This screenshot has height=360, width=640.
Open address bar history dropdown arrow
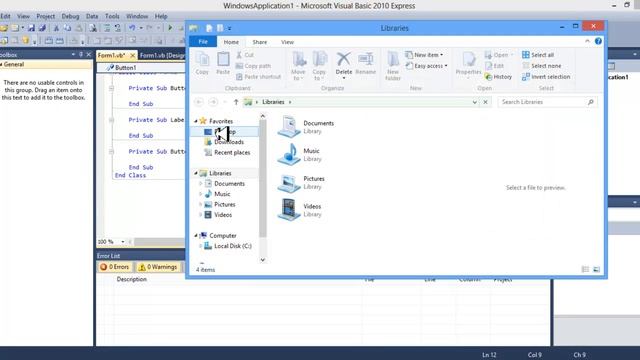(474, 102)
